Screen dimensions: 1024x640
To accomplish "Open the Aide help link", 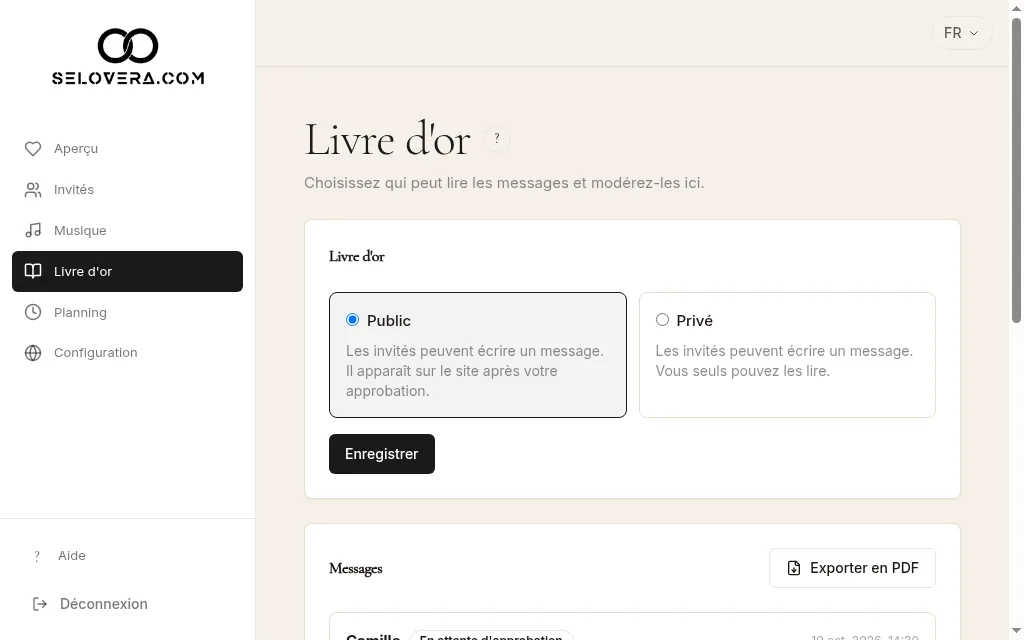I will (x=127, y=556).
